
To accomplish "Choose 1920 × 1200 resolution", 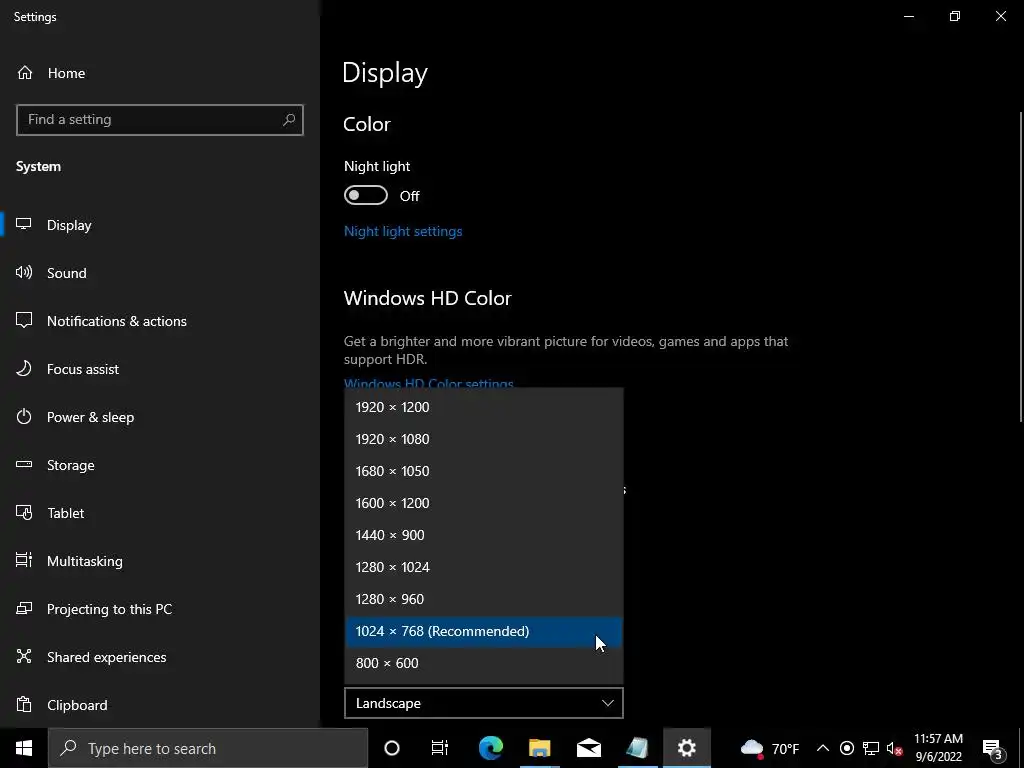I will tap(484, 407).
